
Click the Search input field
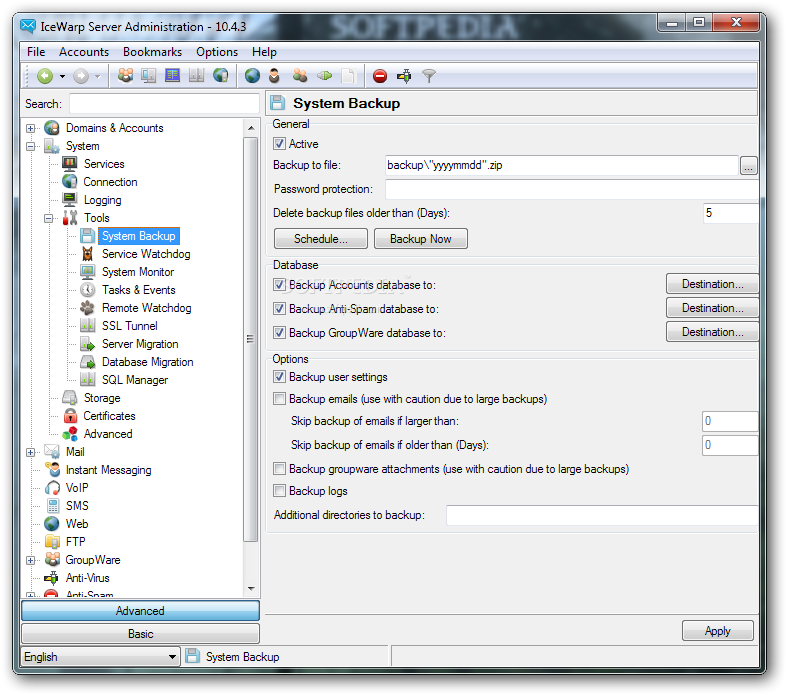coord(165,104)
